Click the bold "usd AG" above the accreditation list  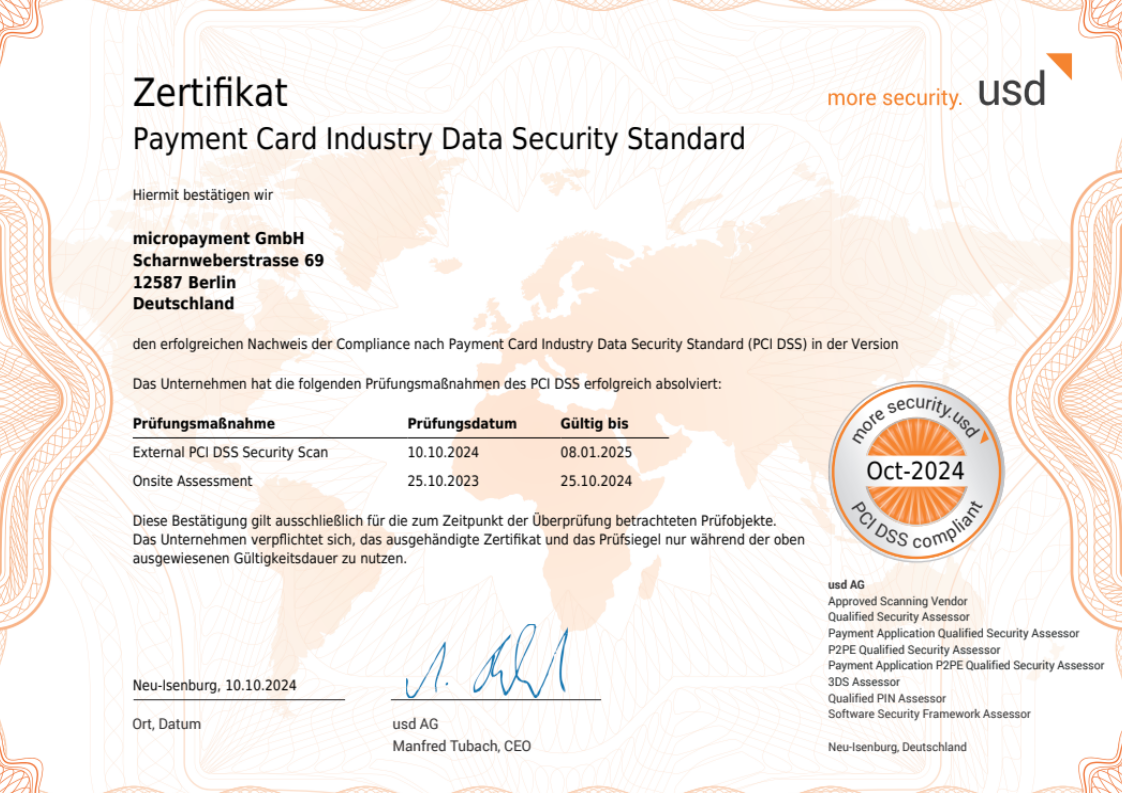847,585
